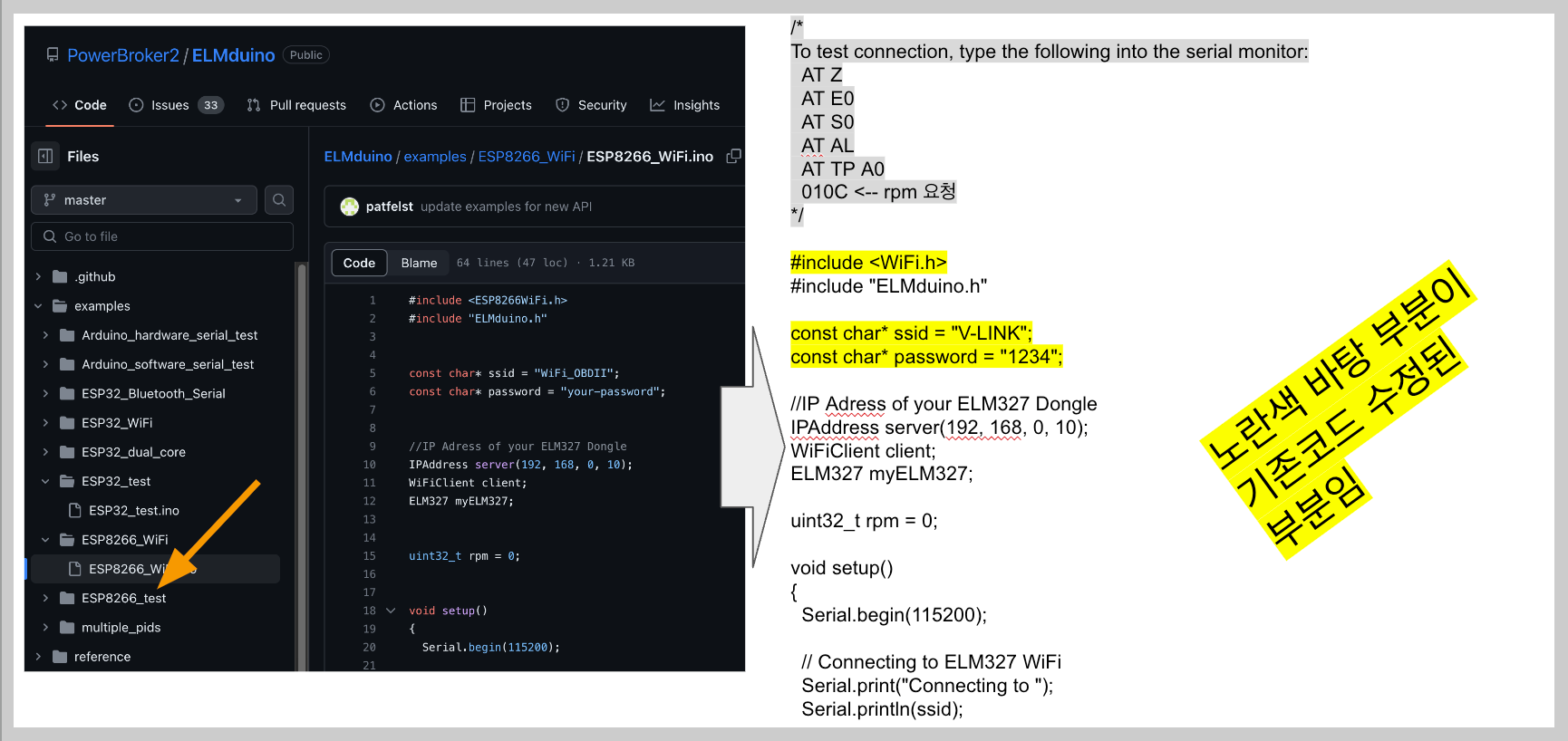Expand ESP32_WiFi folder chevron
Viewport: 1568px width, 741px height.
tap(45, 423)
